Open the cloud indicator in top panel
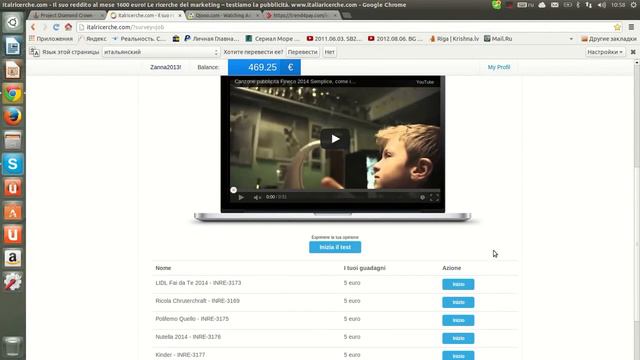The height and width of the screenshot is (360, 640). click(x=542, y=5)
